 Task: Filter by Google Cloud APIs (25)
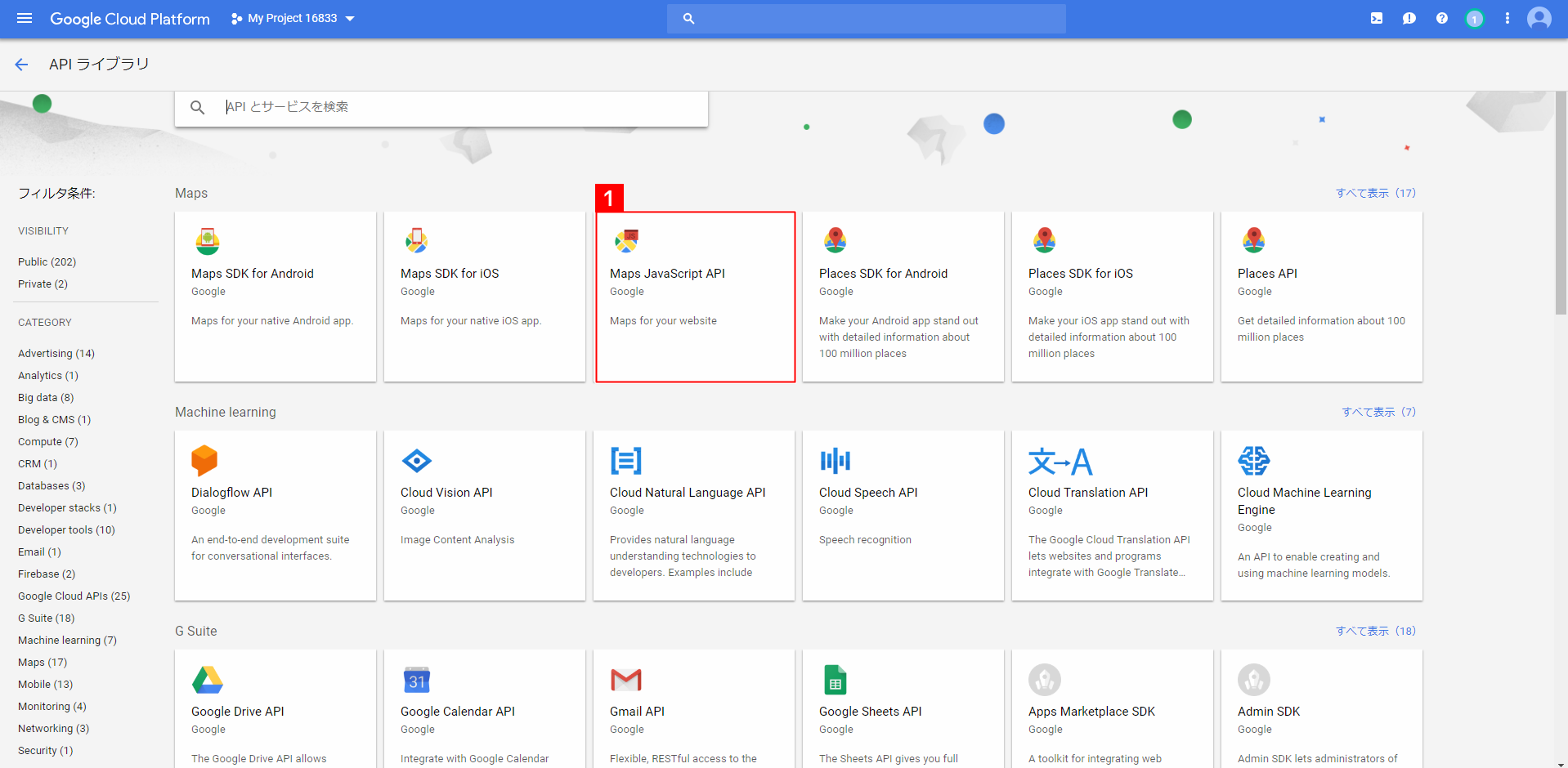[74, 596]
